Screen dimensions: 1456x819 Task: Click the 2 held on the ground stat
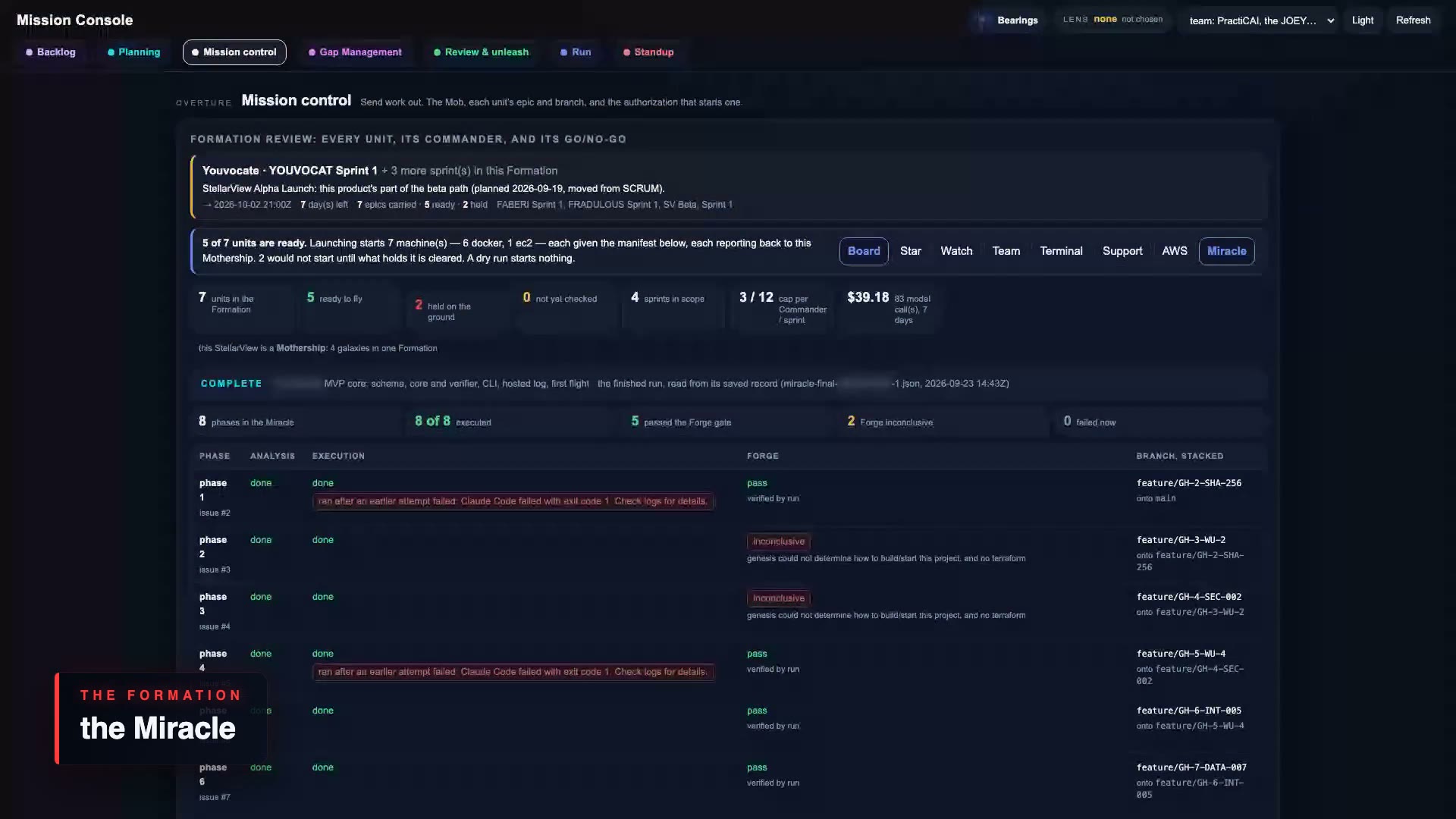(457, 311)
